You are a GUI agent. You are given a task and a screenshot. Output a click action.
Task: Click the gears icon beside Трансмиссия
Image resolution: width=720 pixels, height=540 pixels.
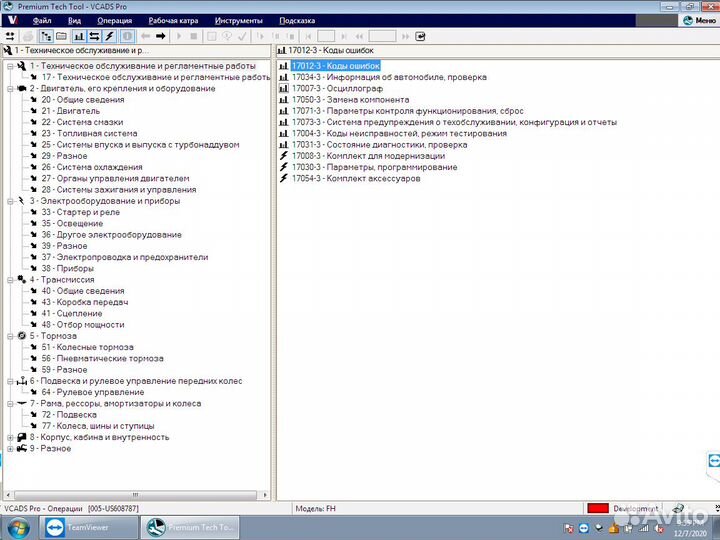tap(21, 280)
